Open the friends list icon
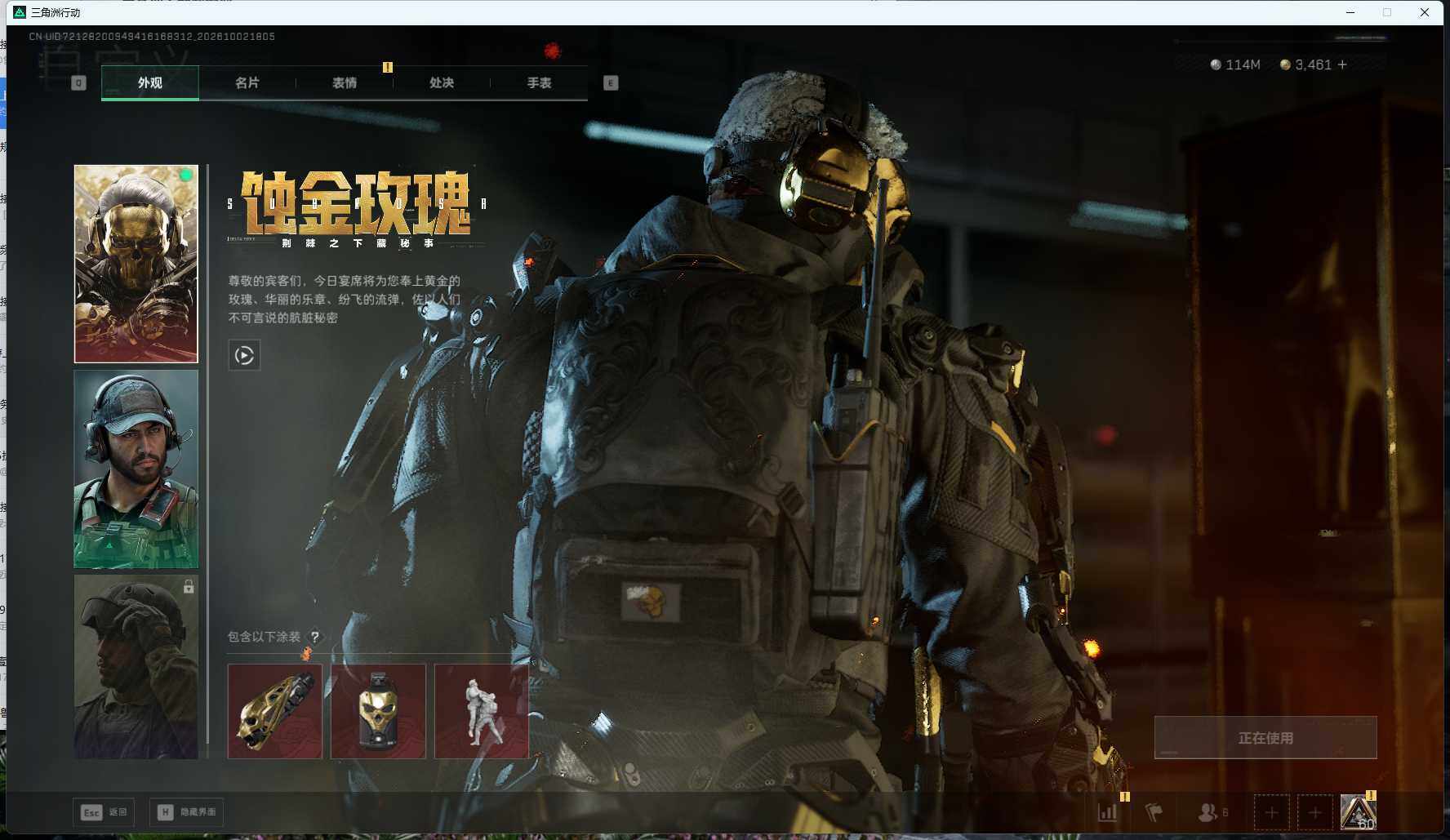 coord(1212,812)
